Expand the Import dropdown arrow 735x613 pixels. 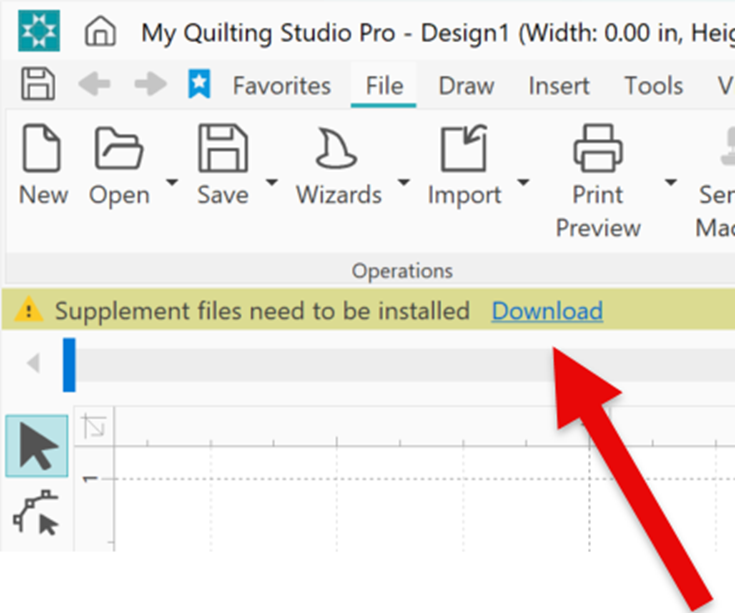point(524,182)
